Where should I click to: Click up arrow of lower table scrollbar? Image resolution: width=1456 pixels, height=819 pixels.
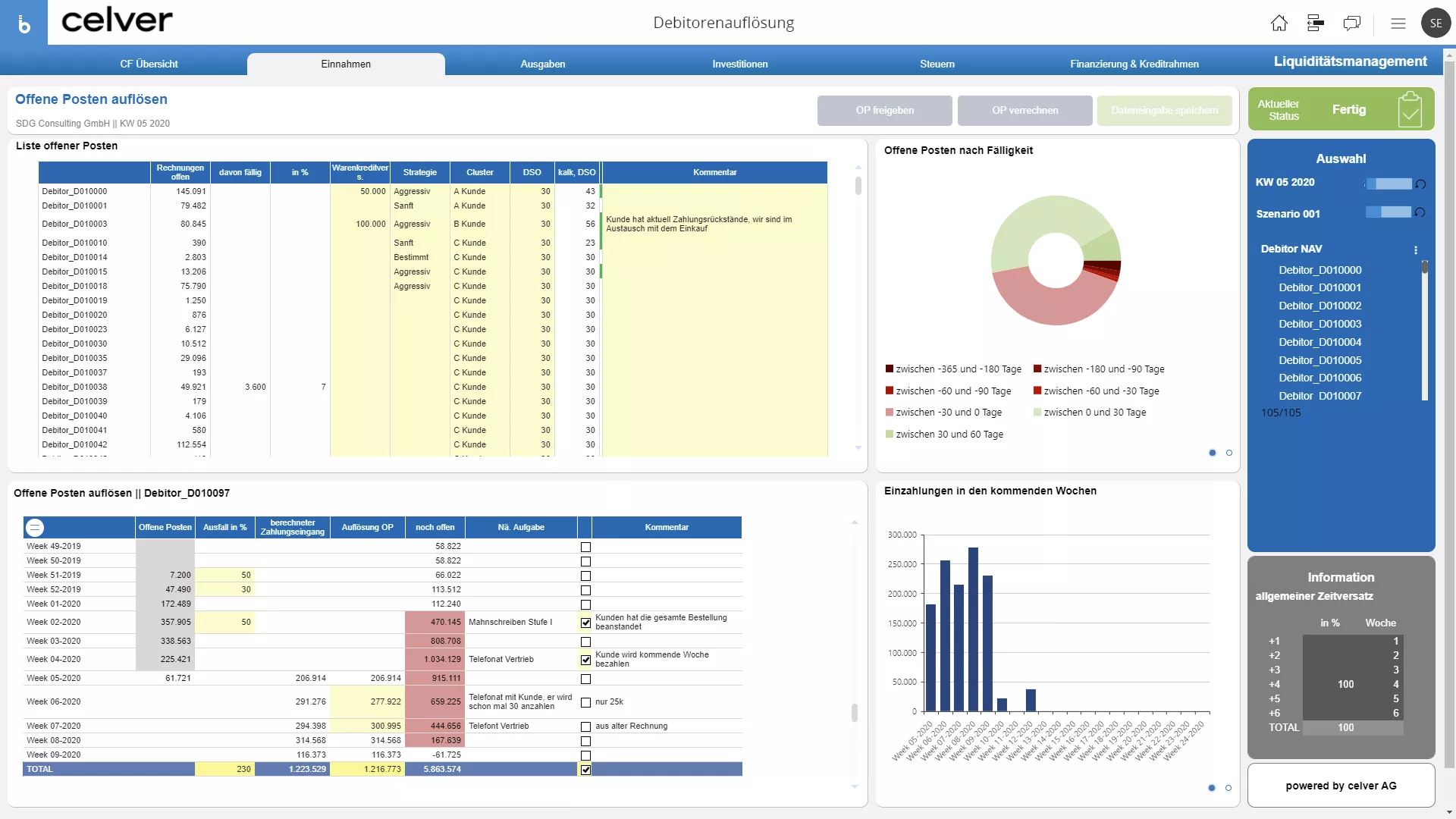click(855, 522)
